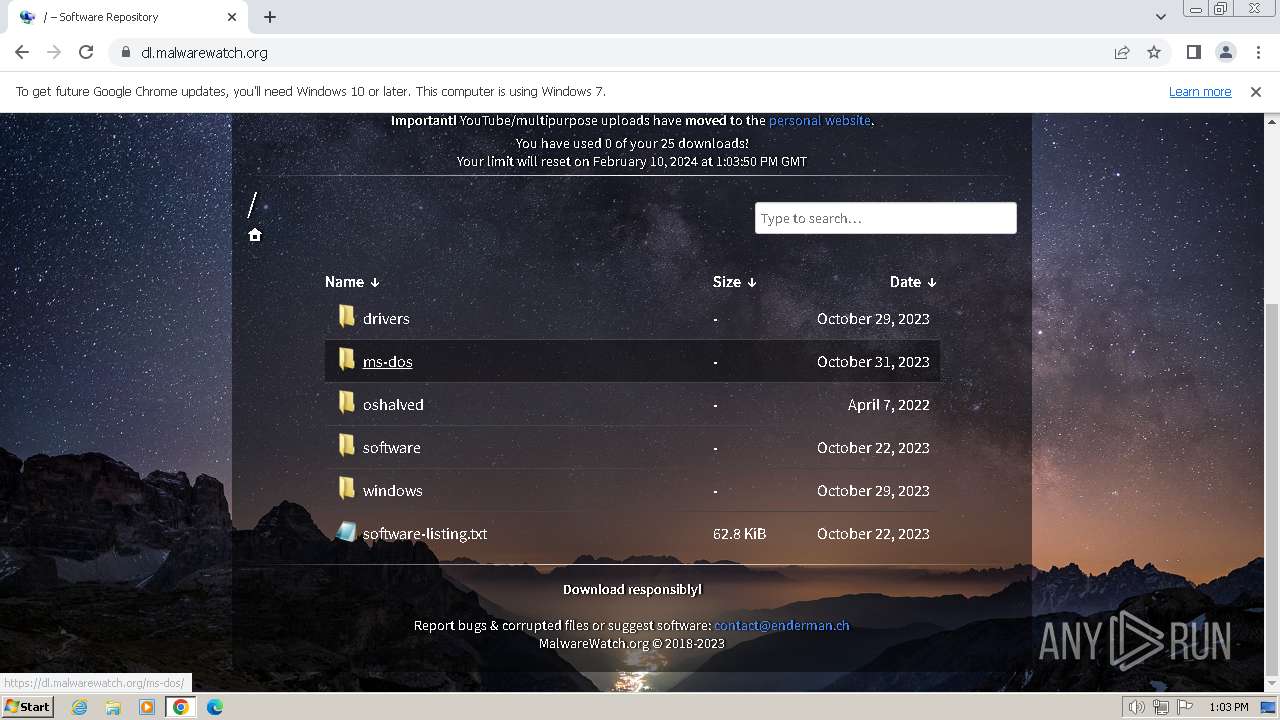1280x720 pixels.
Task: Launch Internet Explorer from taskbar
Action: point(79,707)
